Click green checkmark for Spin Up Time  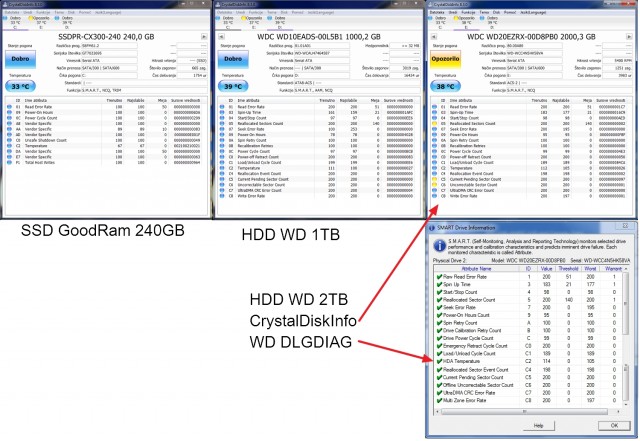(x=439, y=284)
